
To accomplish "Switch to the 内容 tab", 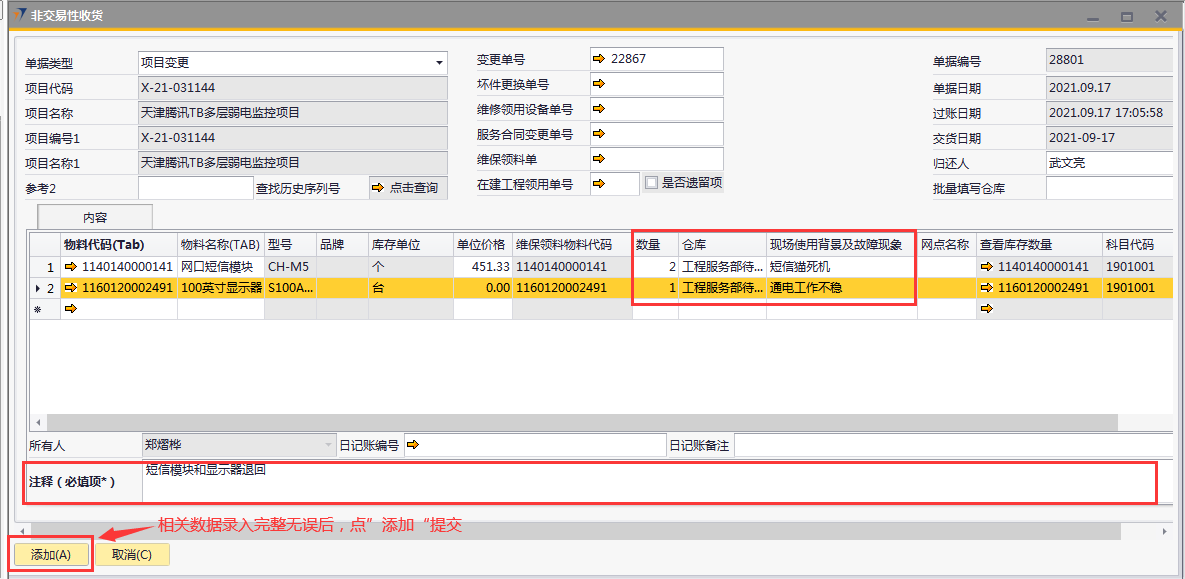I will pyautogui.click(x=95, y=217).
